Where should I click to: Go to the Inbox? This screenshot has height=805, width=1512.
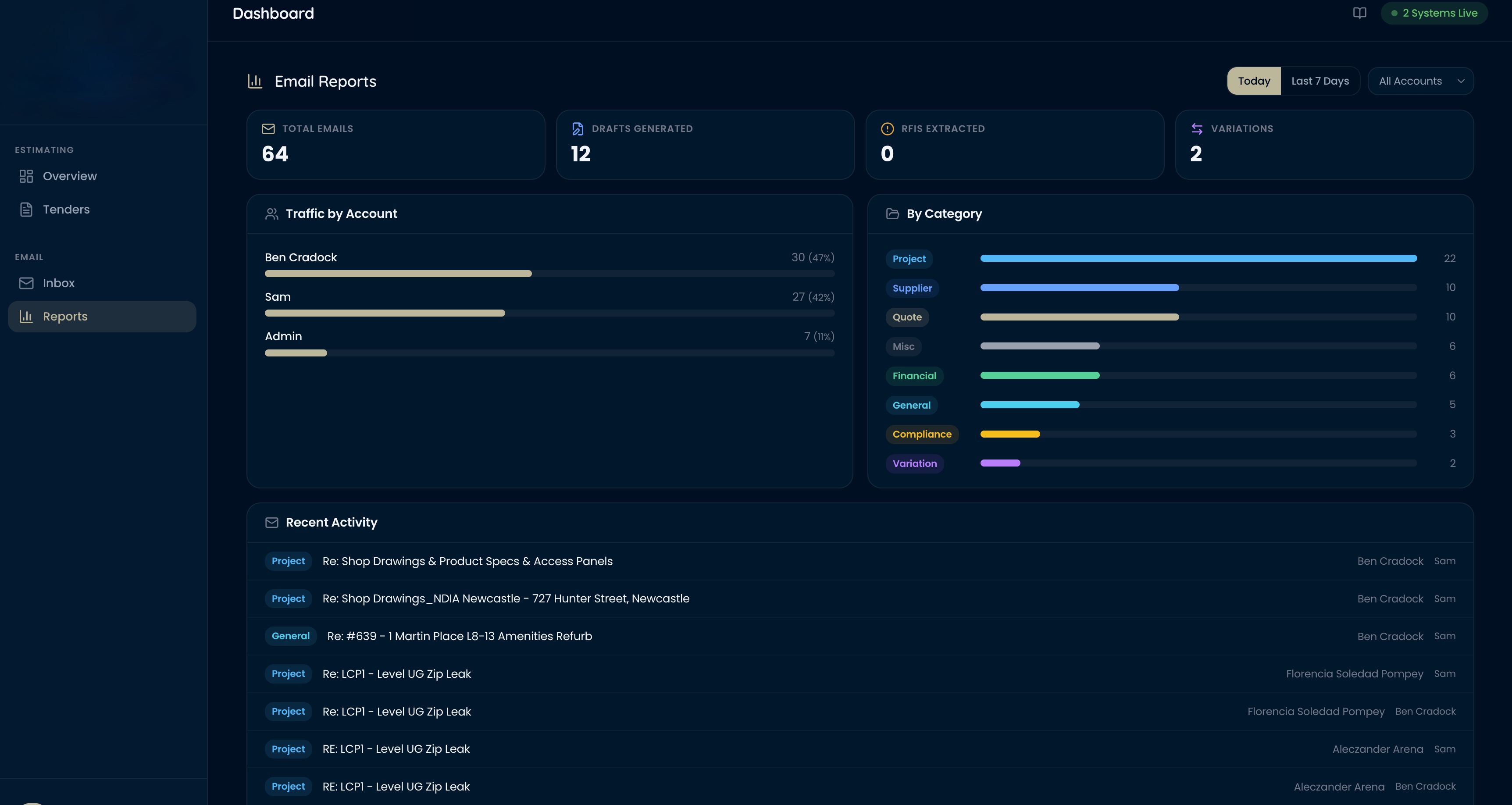[102, 283]
